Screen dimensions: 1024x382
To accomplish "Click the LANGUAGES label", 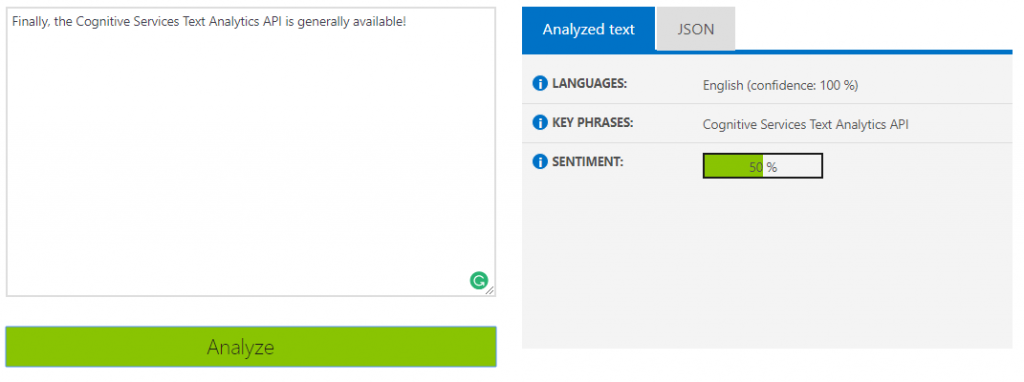I will [x=589, y=84].
